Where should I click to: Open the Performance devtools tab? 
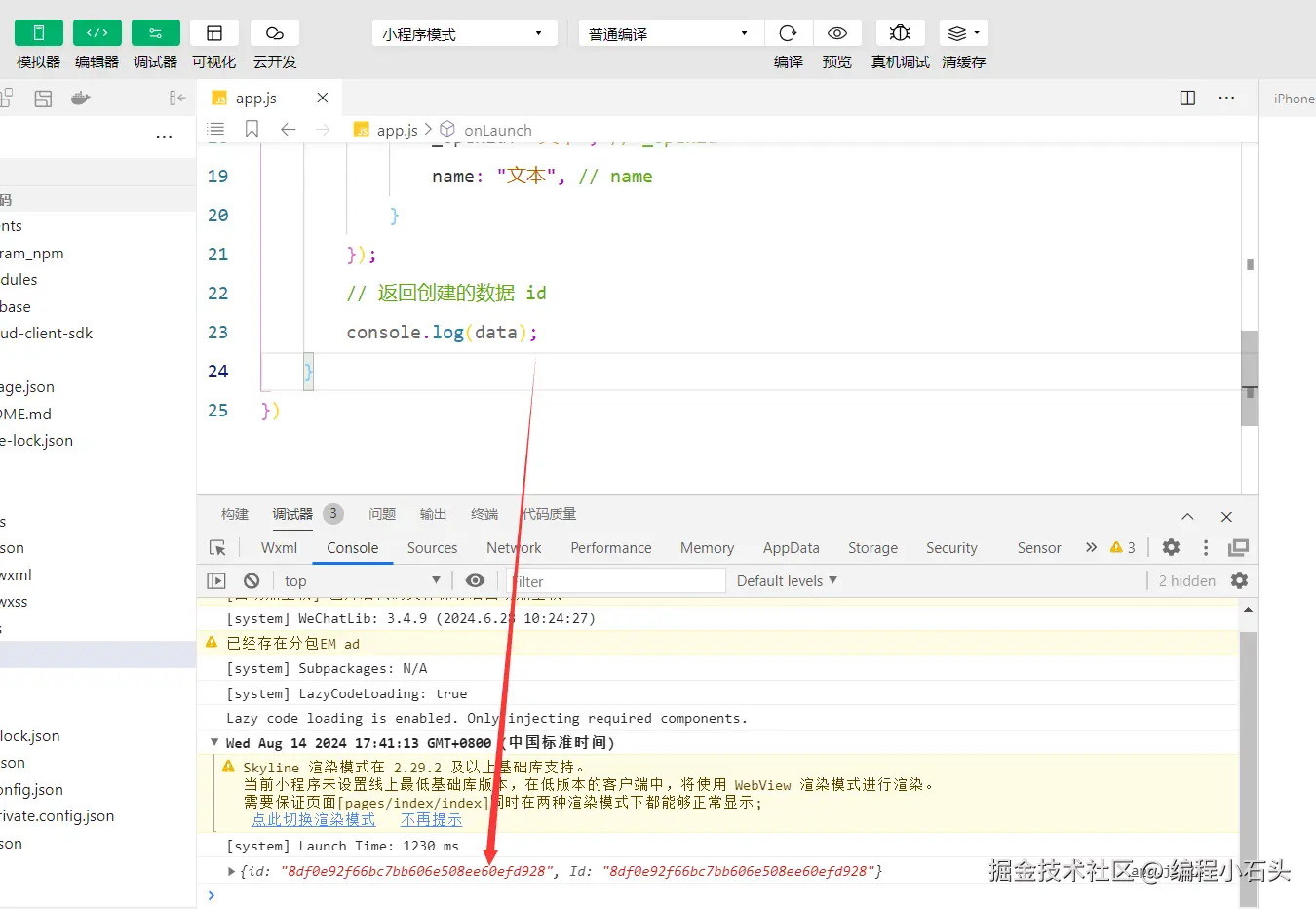(611, 548)
